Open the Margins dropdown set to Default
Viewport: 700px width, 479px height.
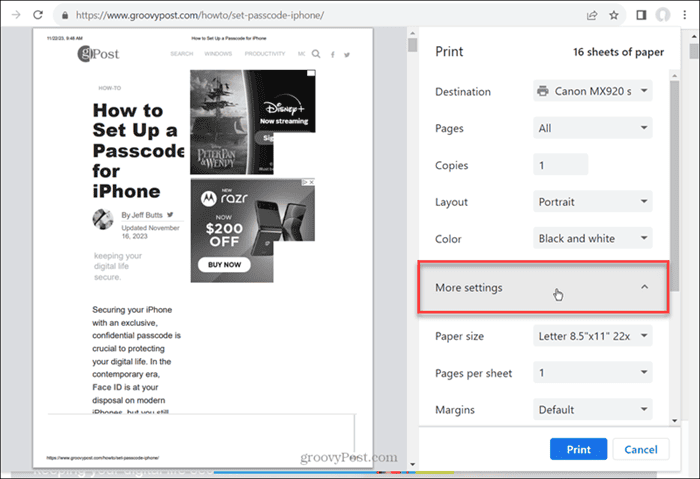pos(593,409)
